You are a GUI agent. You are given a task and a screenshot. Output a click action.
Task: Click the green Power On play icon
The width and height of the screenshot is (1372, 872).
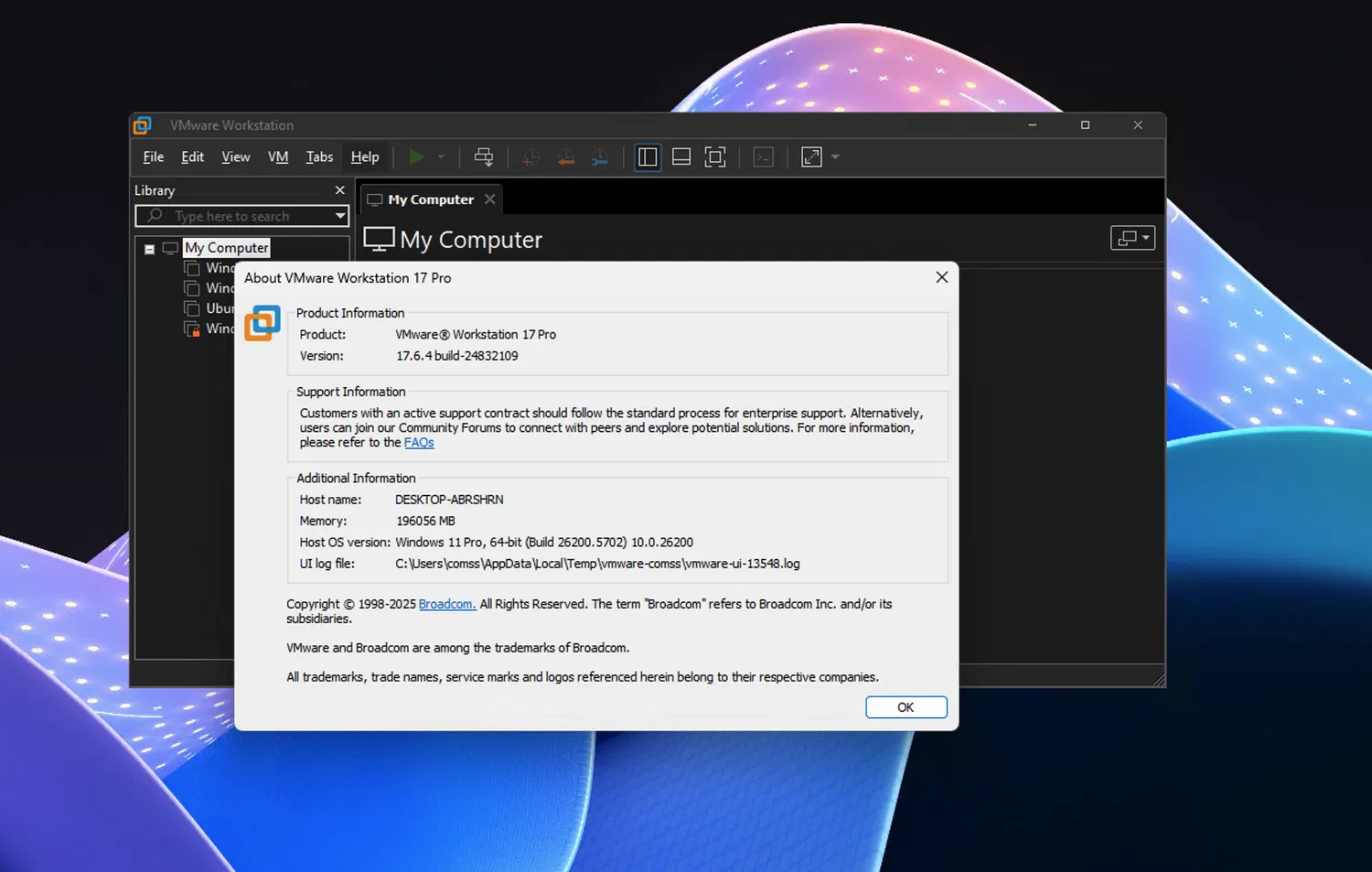(416, 157)
